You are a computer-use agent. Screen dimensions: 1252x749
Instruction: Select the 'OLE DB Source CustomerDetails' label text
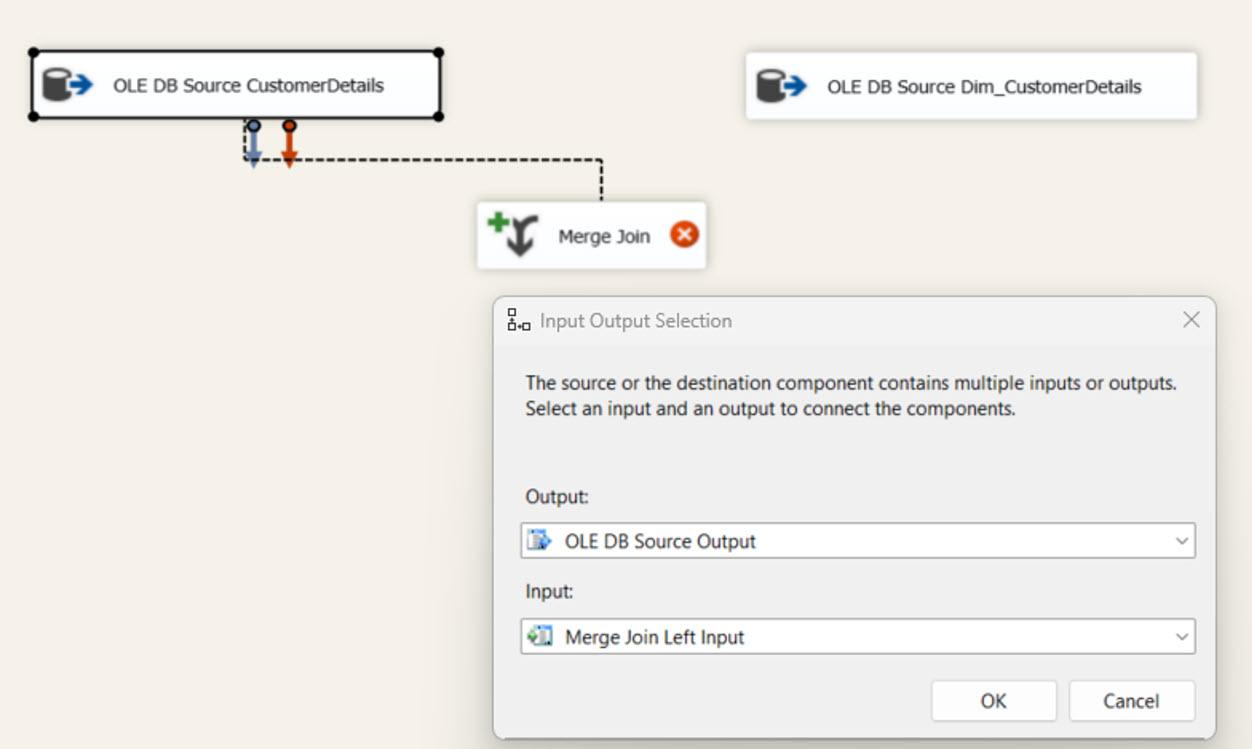248,85
